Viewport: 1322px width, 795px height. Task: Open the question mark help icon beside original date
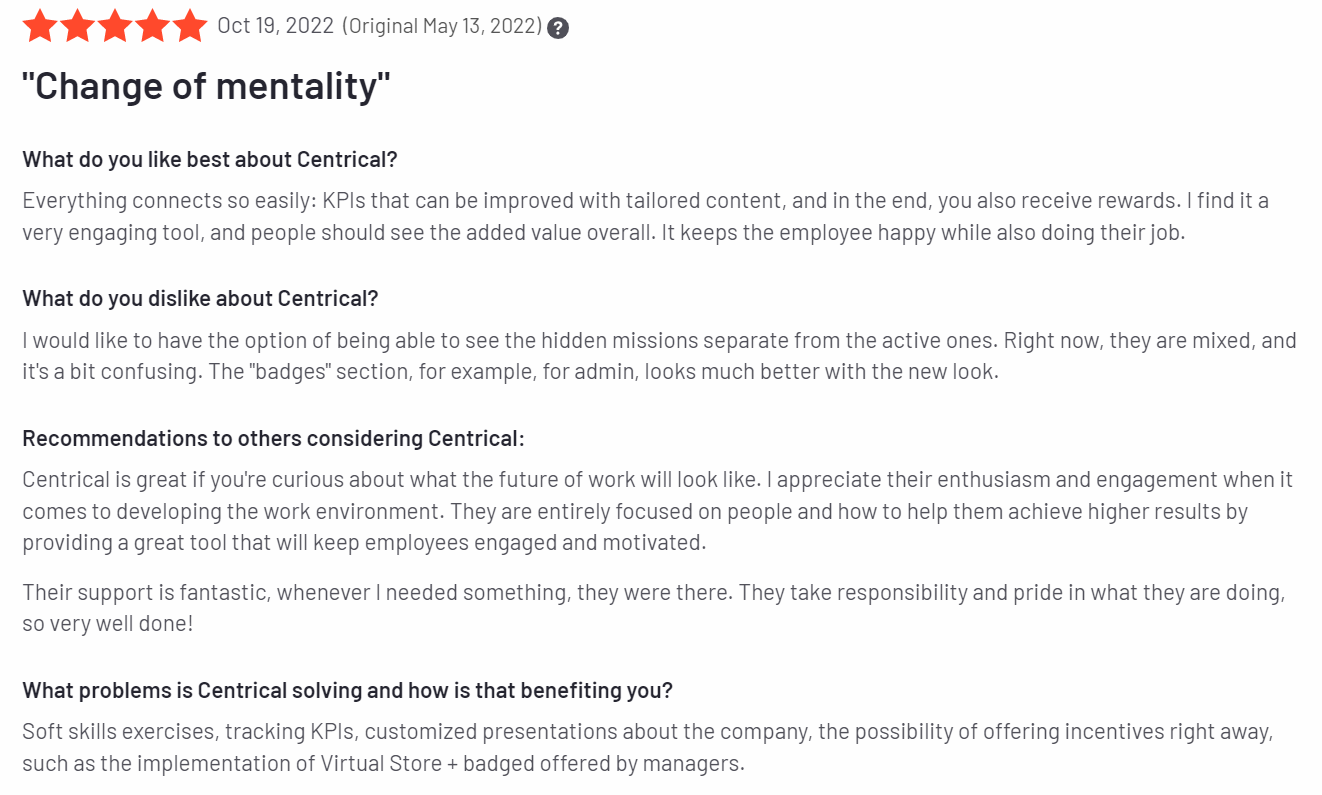(558, 28)
